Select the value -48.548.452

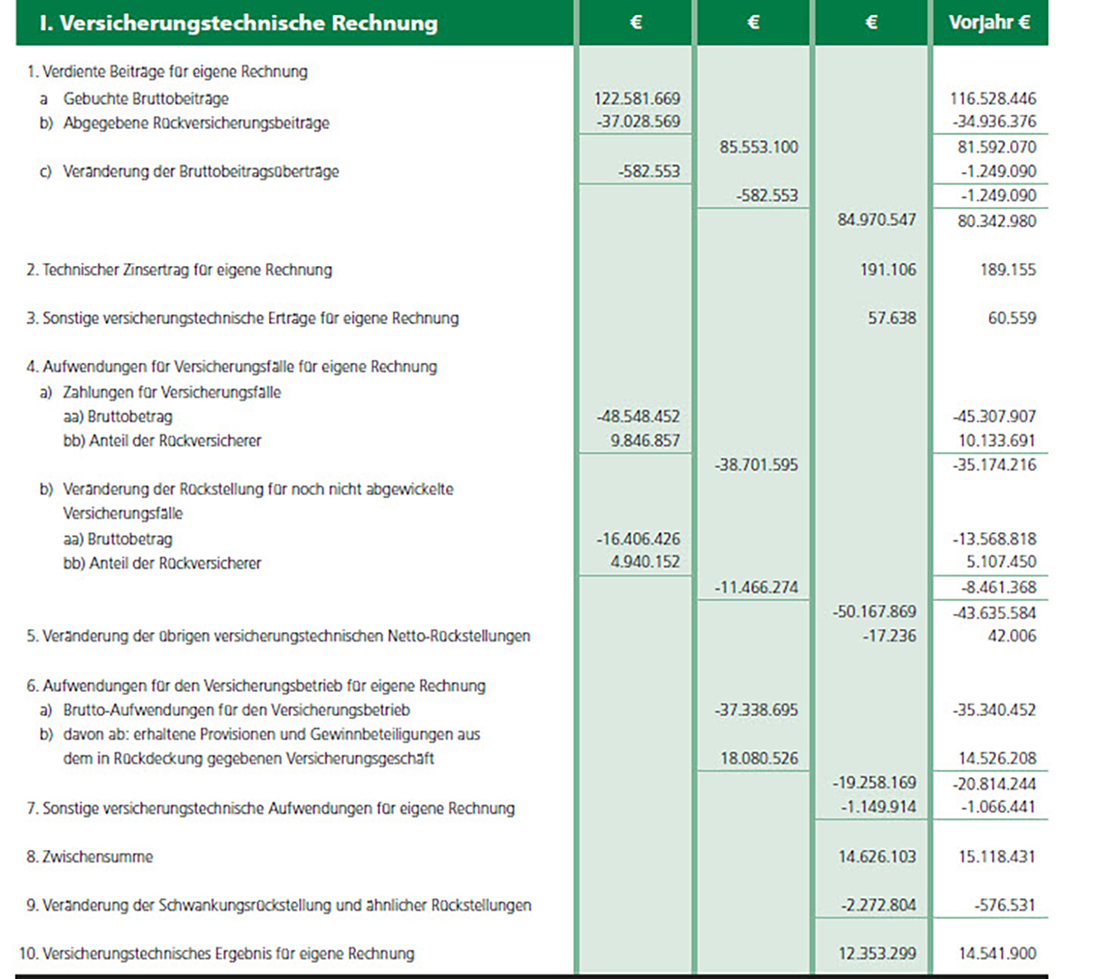click(x=638, y=416)
